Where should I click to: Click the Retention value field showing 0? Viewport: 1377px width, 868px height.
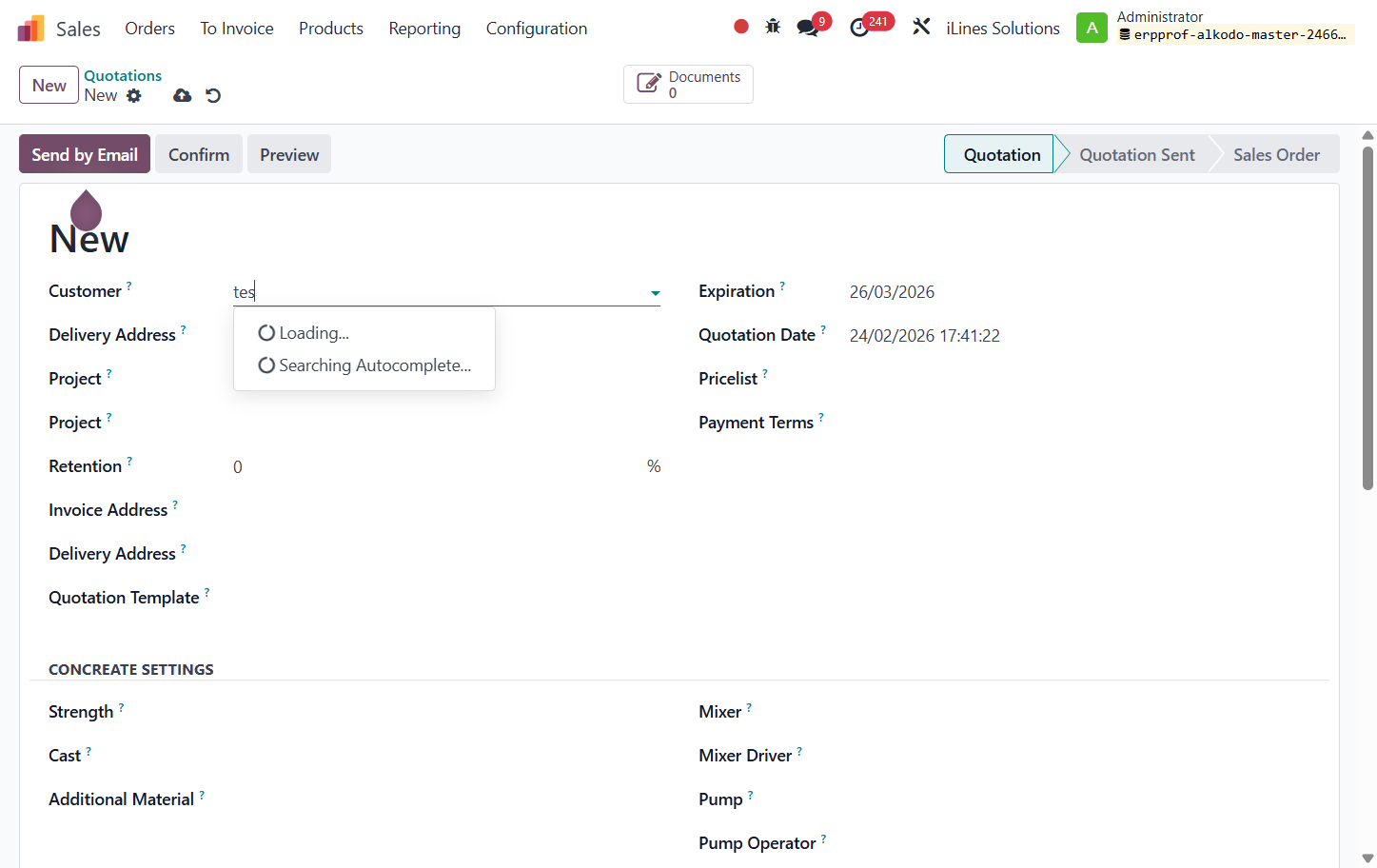437,466
